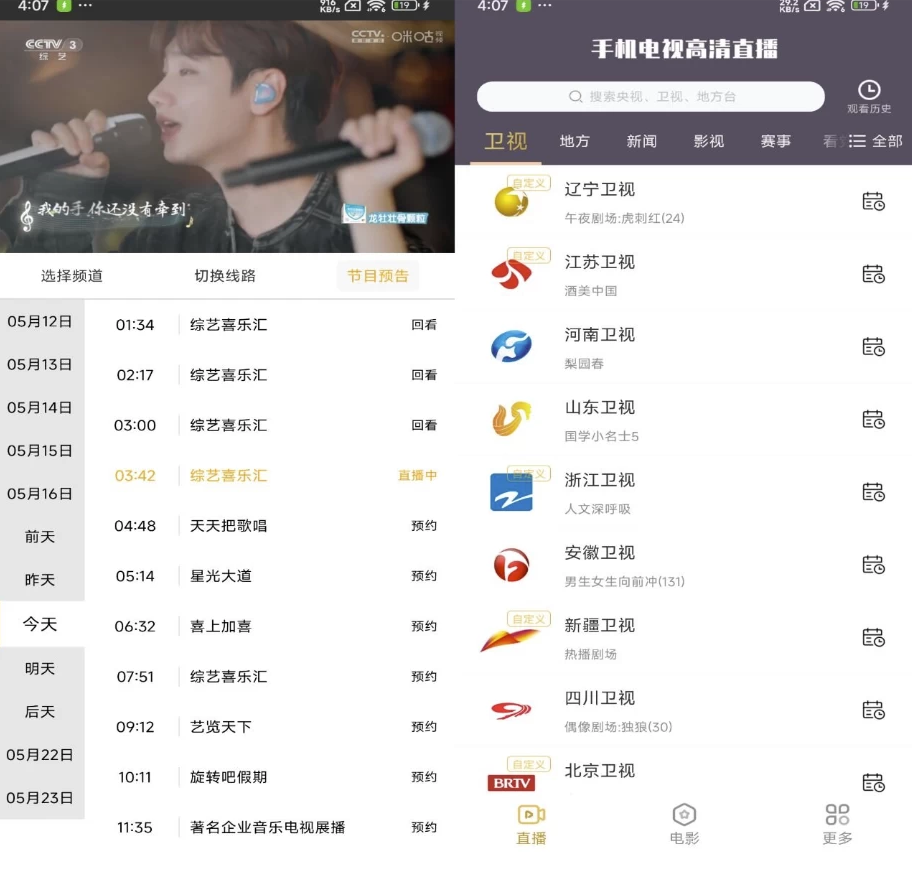Screen dimensions: 912x870
Task: Open the schedule icon for 四川卫视
Action: tap(873, 710)
